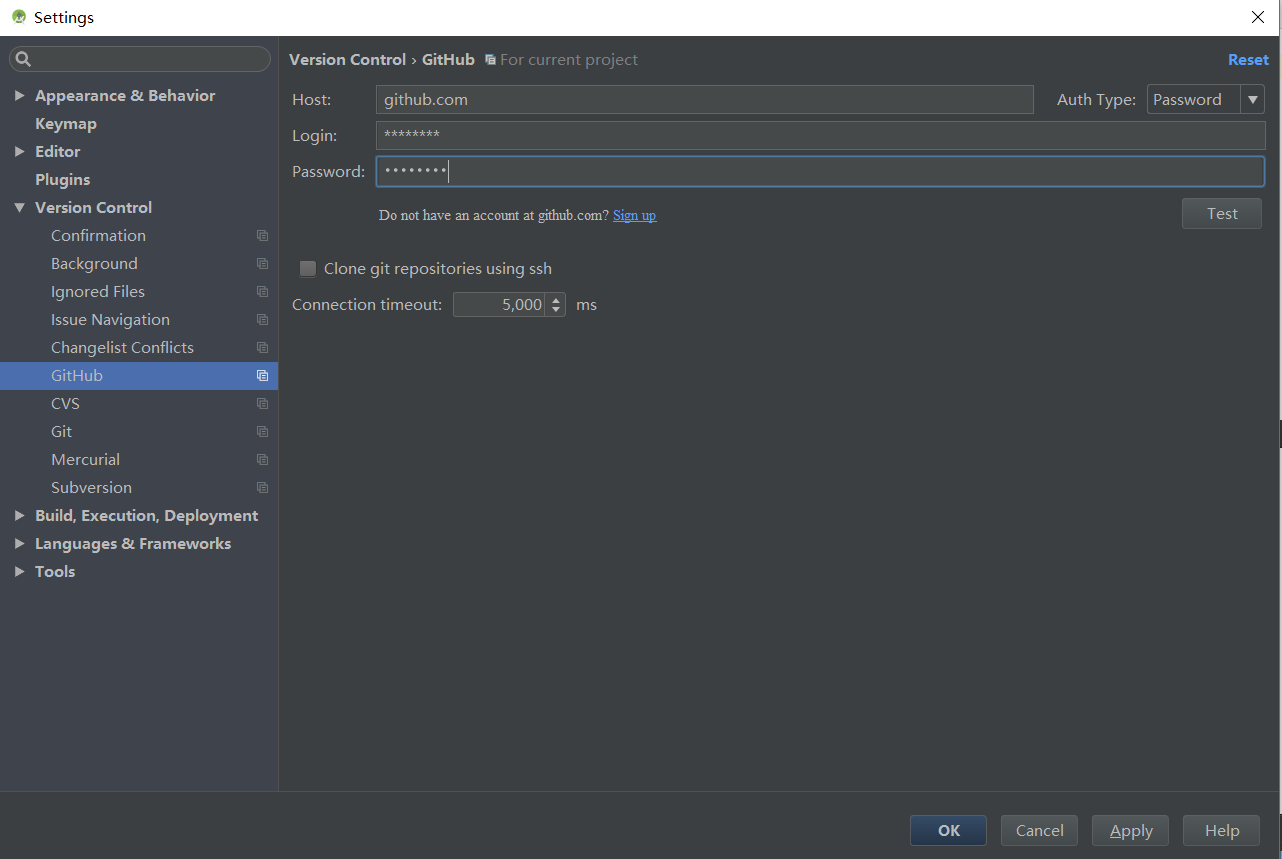Click the project-level icon beside CVS

coord(262,404)
